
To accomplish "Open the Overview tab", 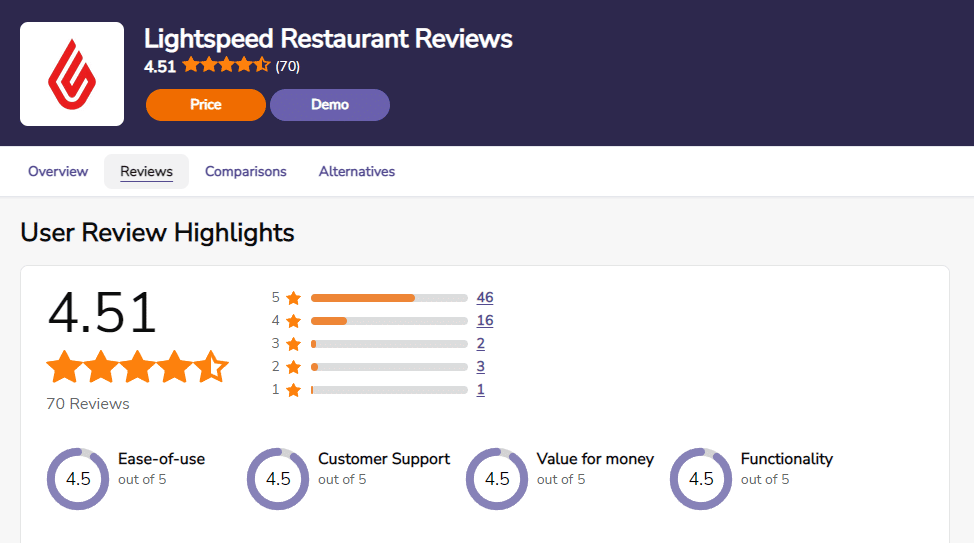I will pyautogui.click(x=58, y=171).
